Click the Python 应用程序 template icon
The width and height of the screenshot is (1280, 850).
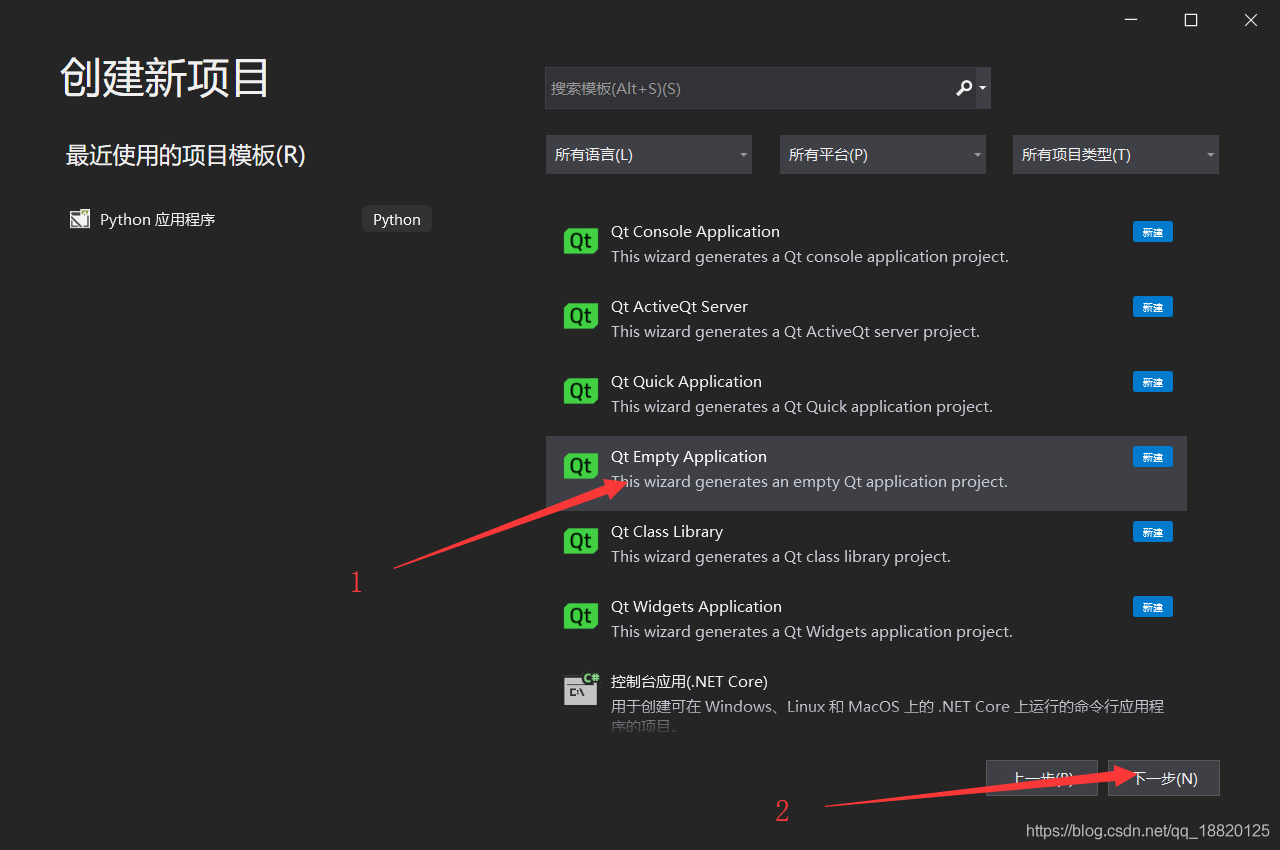point(80,219)
